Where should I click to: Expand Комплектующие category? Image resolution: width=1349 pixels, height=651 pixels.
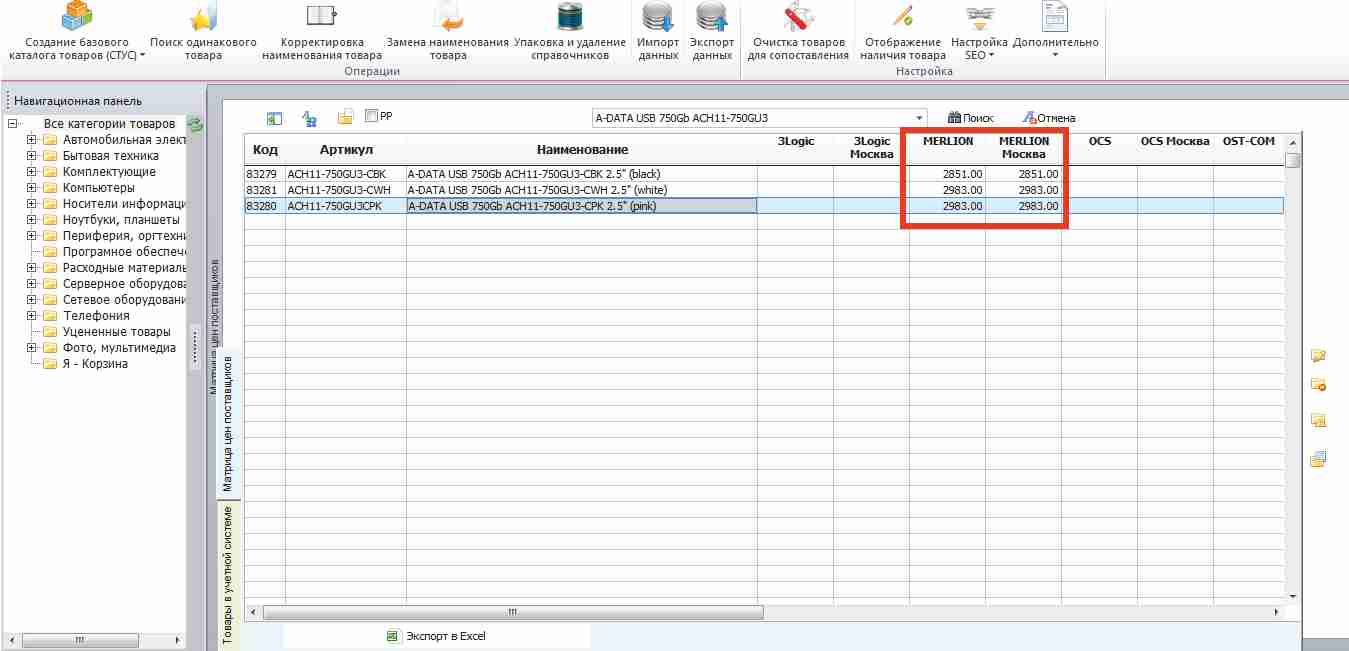point(32,172)
